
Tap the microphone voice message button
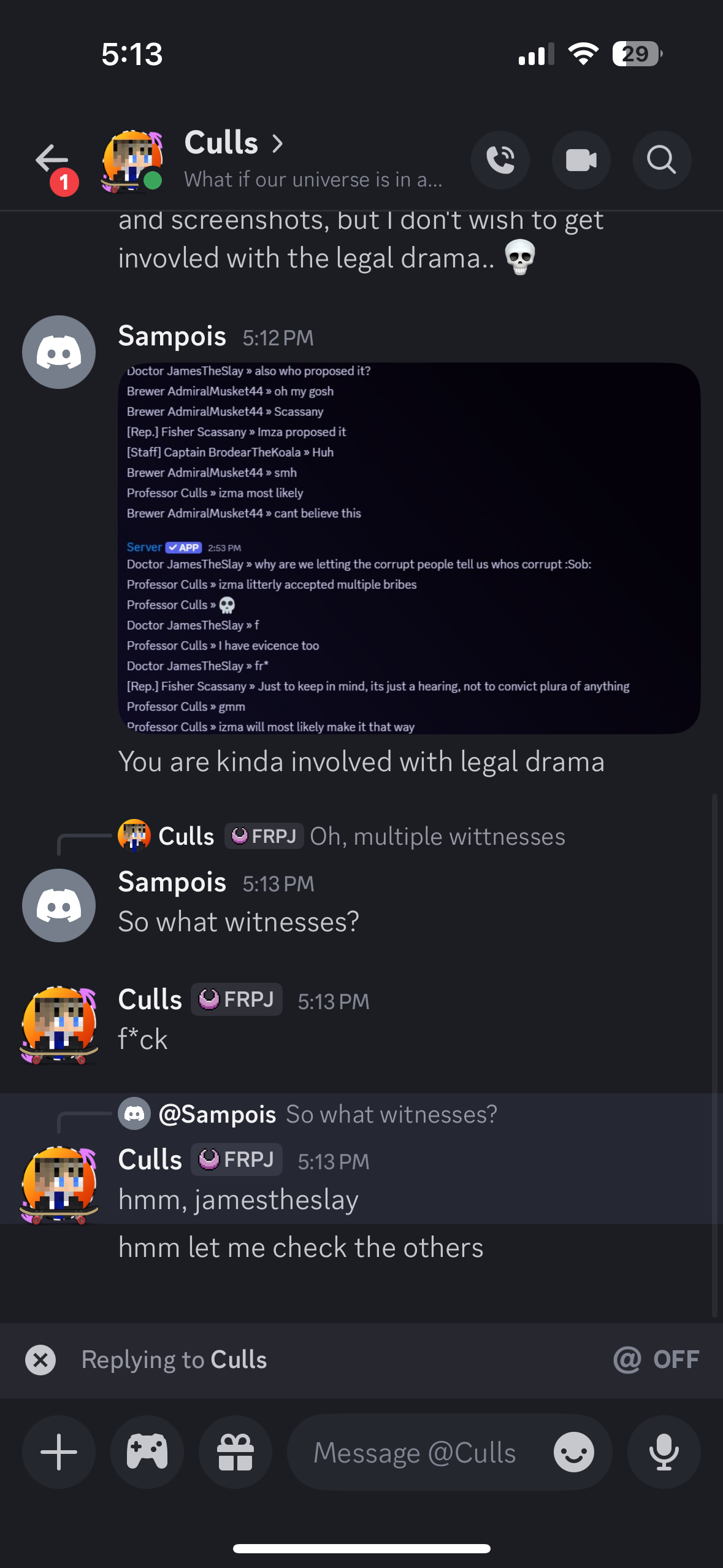pyautogui.click(x=664, y=1452)
